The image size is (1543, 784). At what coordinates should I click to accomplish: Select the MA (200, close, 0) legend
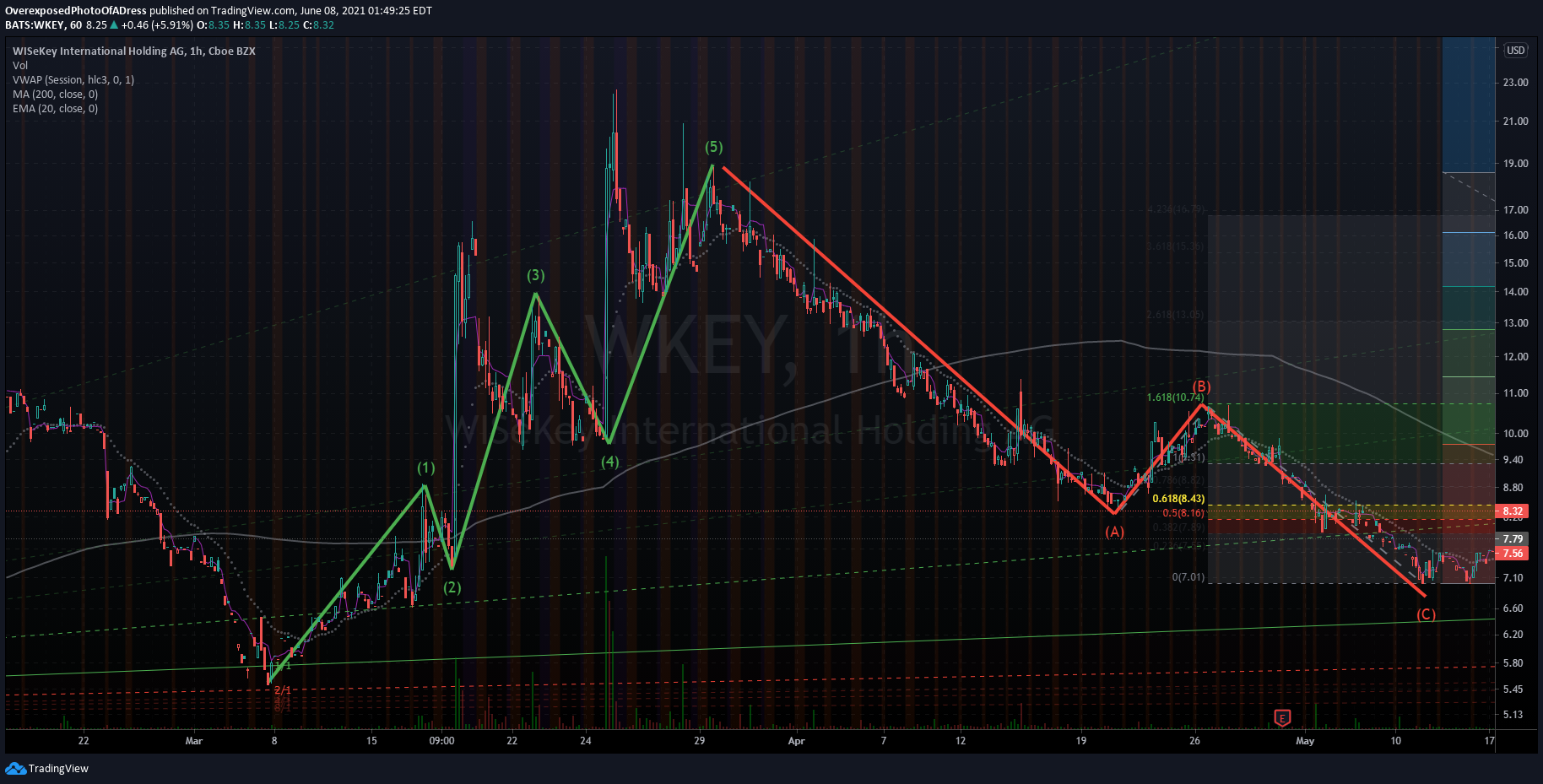click(56, 95)
